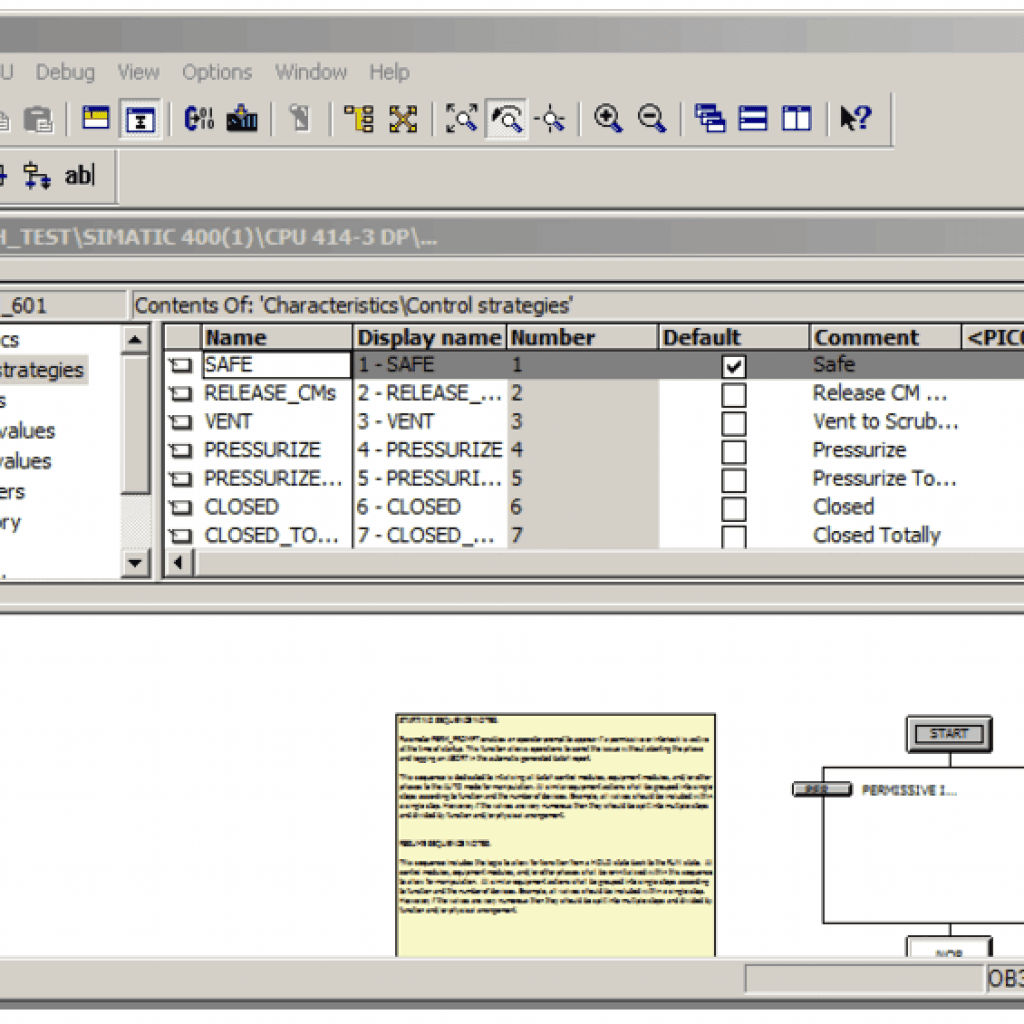
Task: Check Default for the PRESSURIZE strategy
Action: click(x=734, y=451)
